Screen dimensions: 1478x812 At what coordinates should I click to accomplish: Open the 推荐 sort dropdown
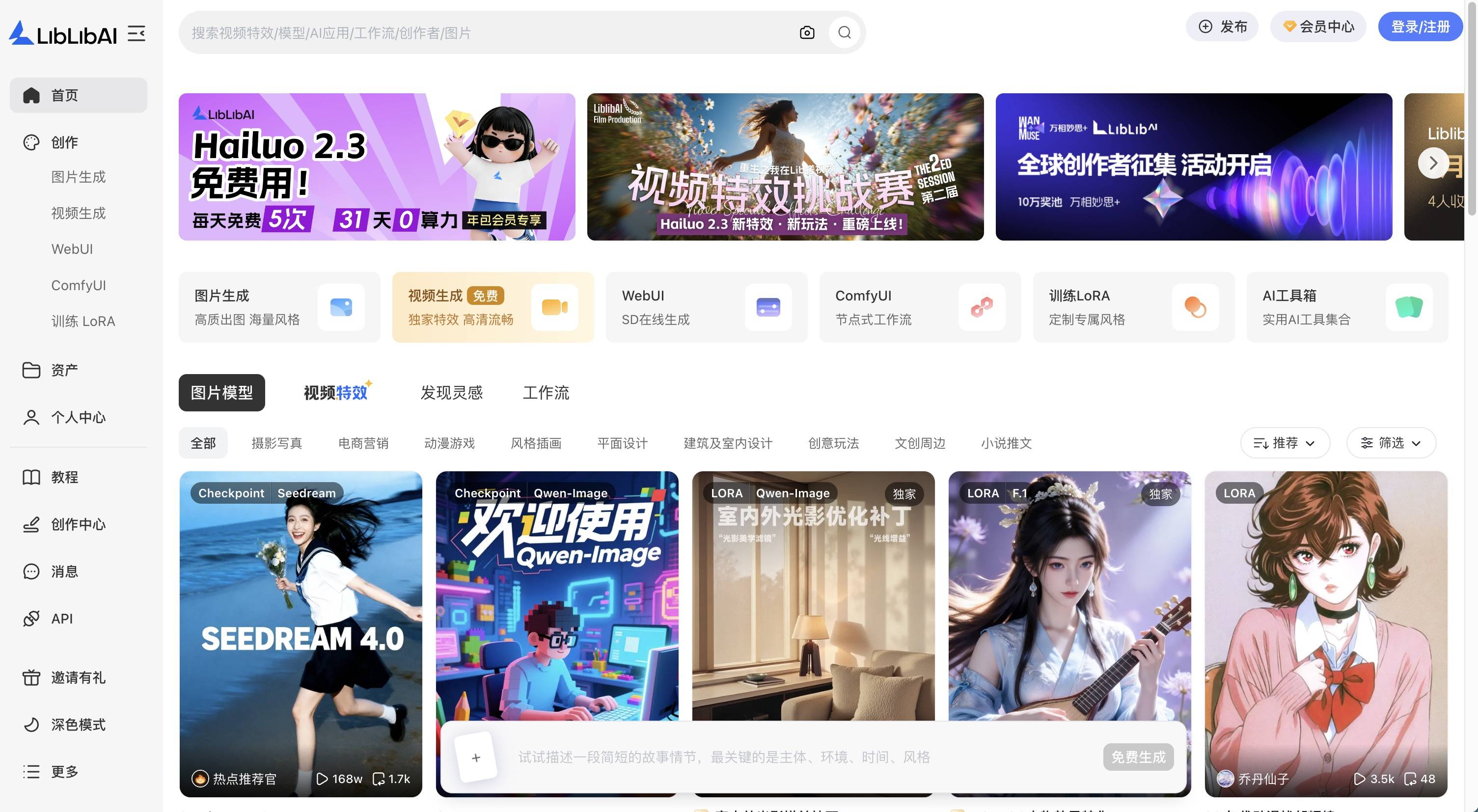tap(1285, 442)
